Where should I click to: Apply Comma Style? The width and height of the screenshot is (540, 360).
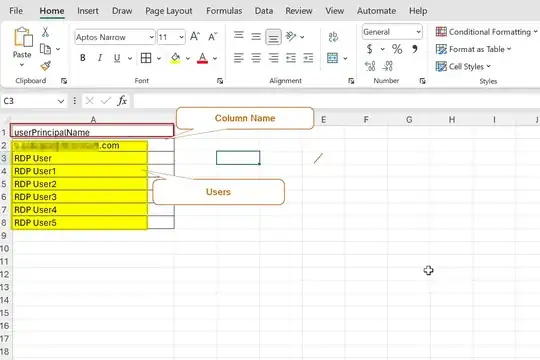pos(415,49)
